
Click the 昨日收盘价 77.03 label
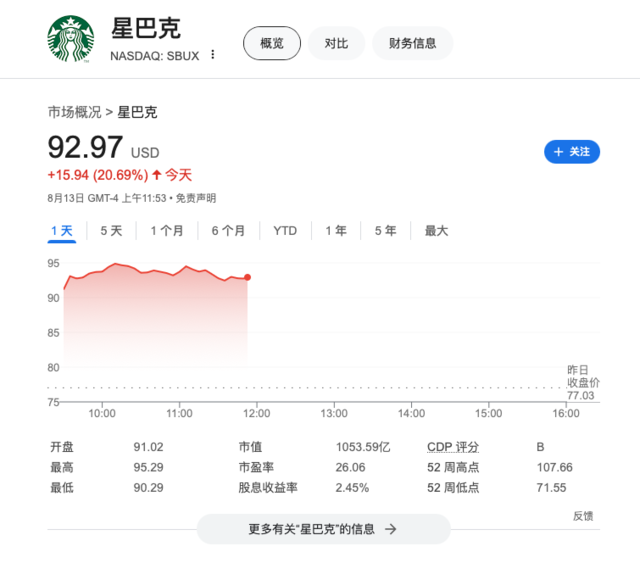(x=583, y=383)
